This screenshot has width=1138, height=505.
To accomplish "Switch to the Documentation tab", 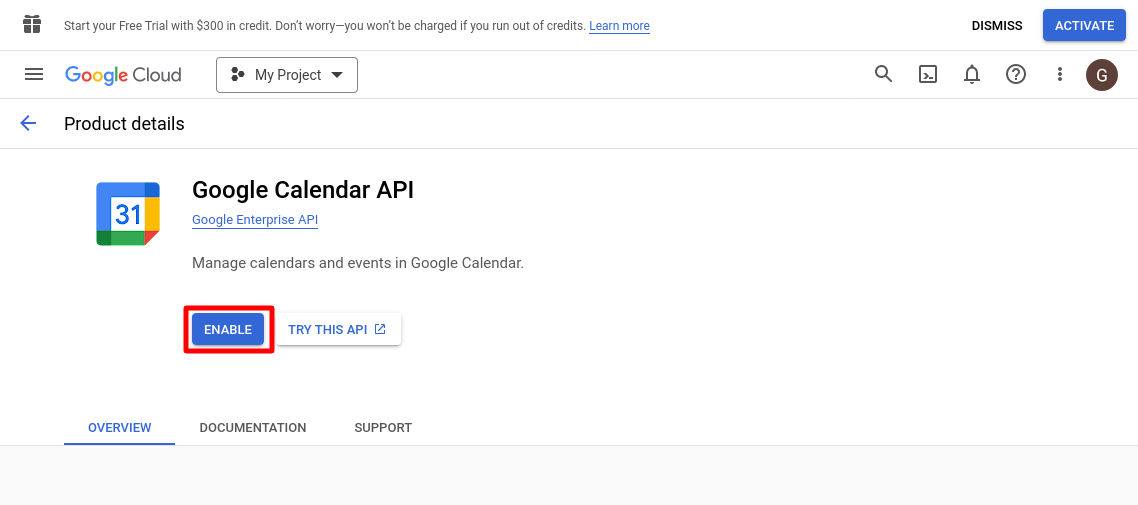I will coord(253,427).
